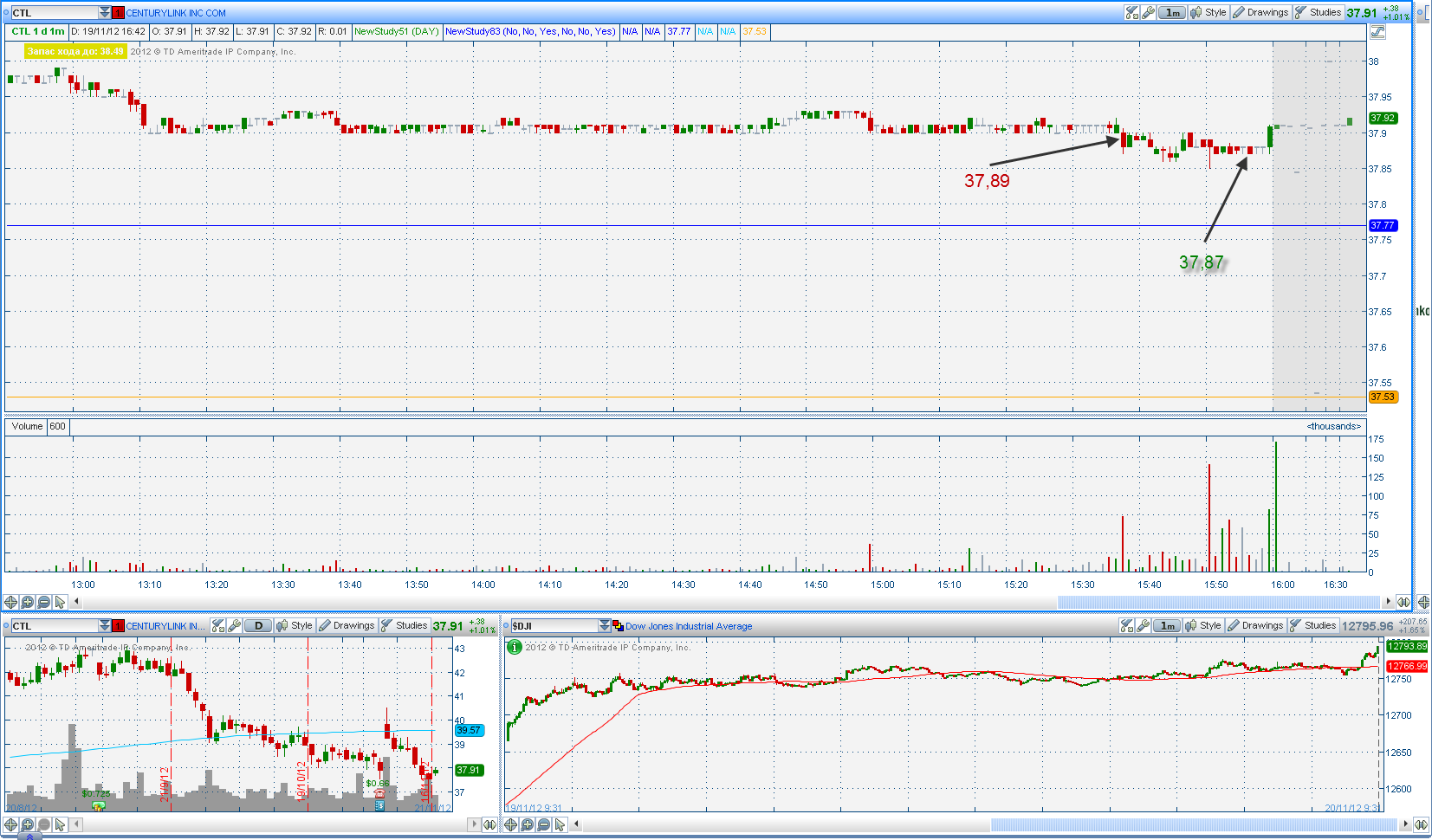Click the zoom out magnifier under the main chart
The height and width of the screenshot is (840, 1432).
43,602
